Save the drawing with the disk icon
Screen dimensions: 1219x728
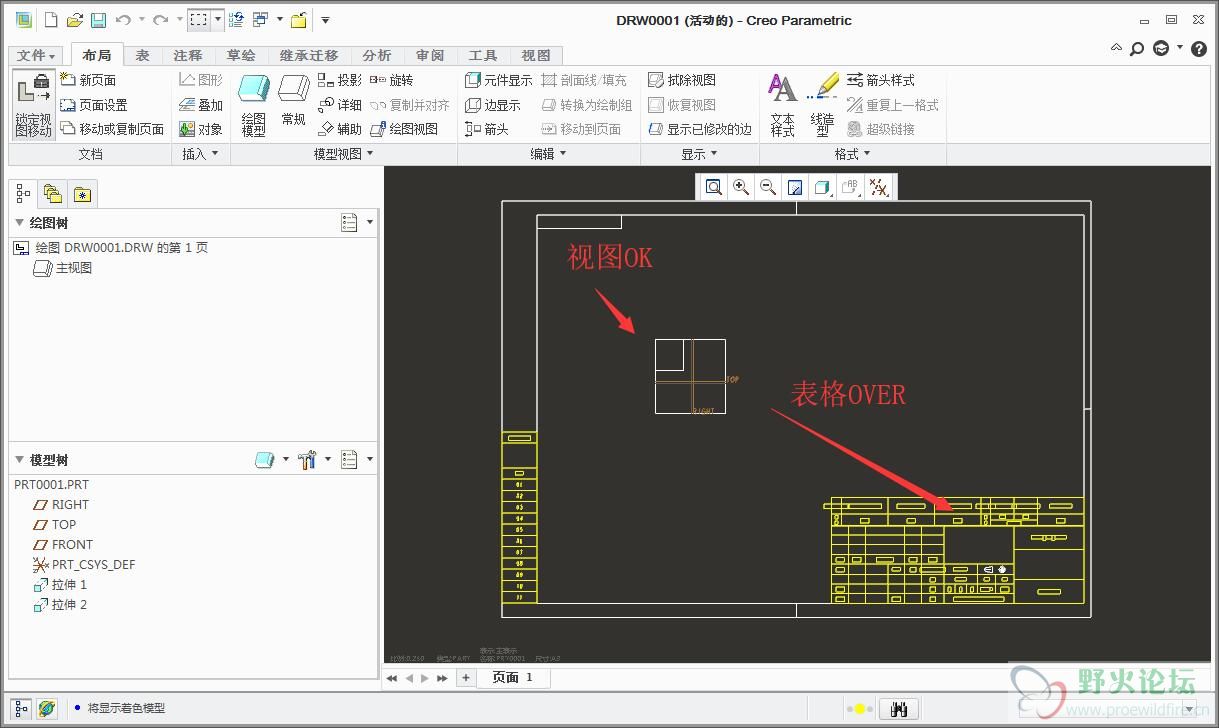click(x=98, y=19)
